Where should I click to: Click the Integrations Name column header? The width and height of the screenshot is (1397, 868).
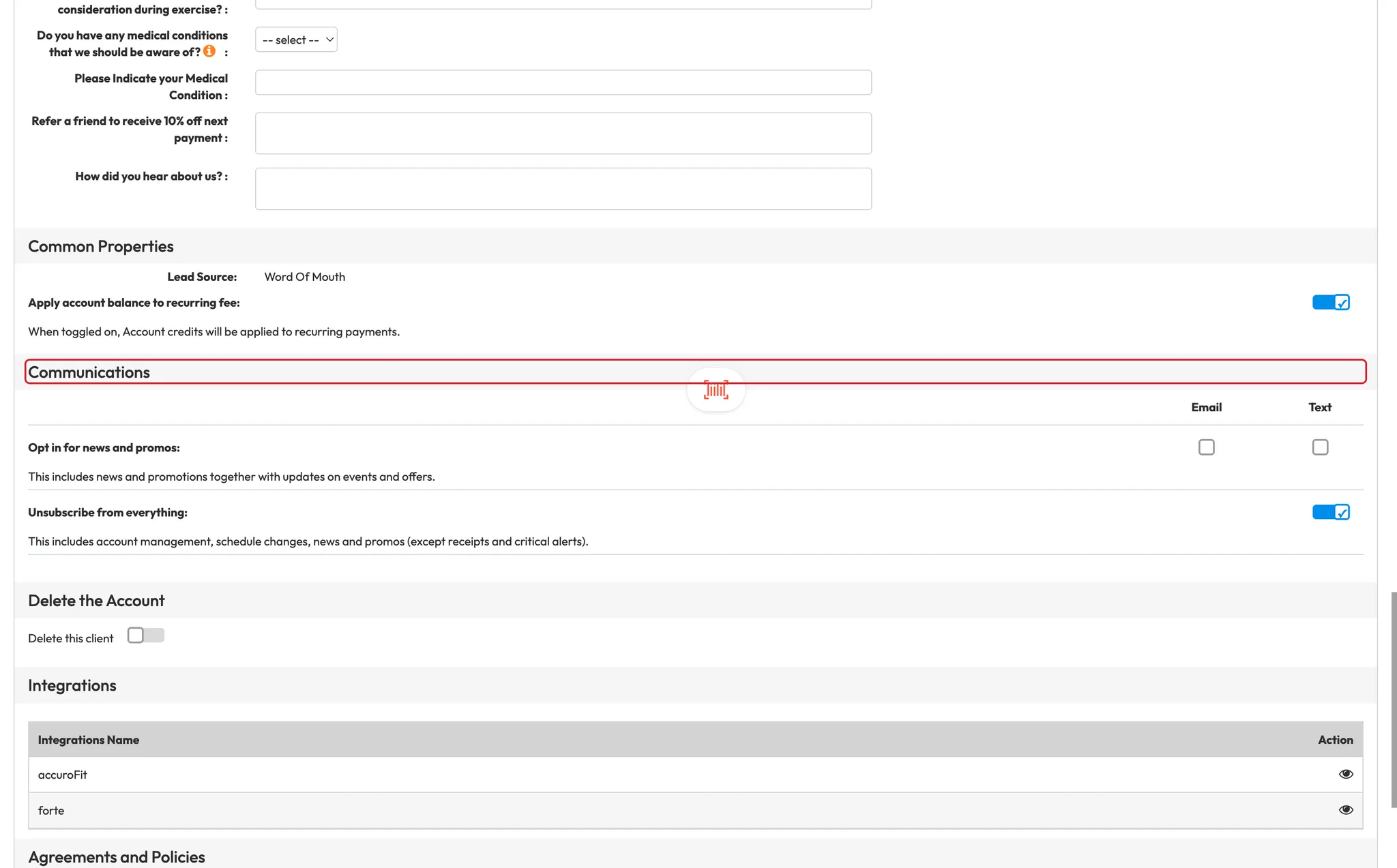coord(89,740)
